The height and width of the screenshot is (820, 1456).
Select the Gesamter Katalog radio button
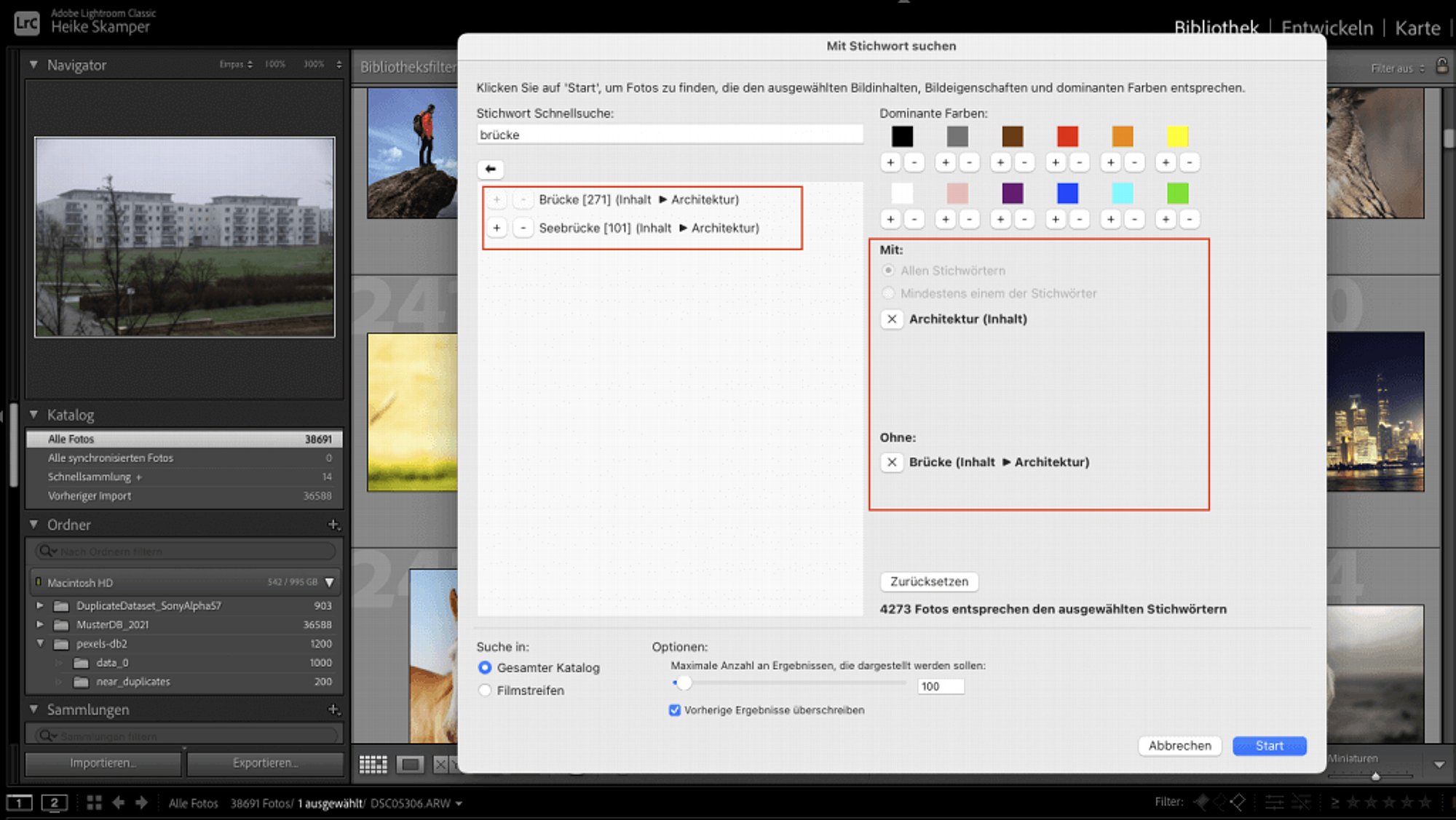(x=485, y=667)
